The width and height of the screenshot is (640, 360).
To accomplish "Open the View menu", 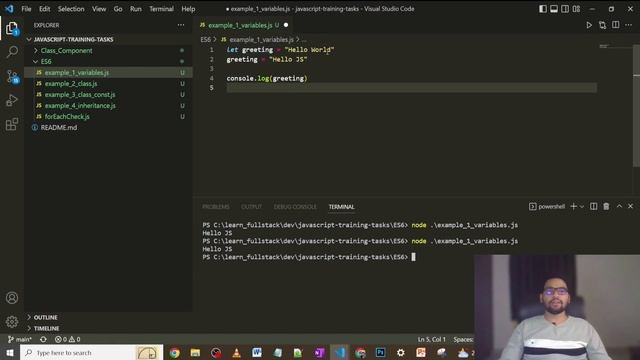I will click(99, 9).
